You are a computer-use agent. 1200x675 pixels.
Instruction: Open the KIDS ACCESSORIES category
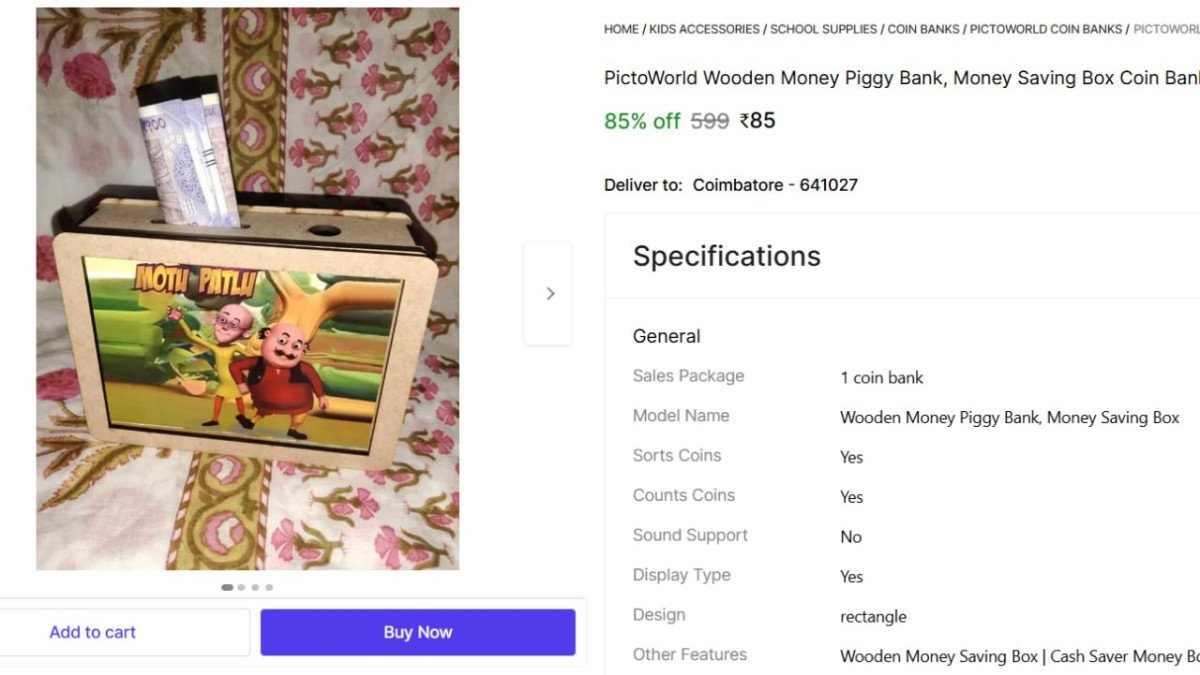point(703,29)
